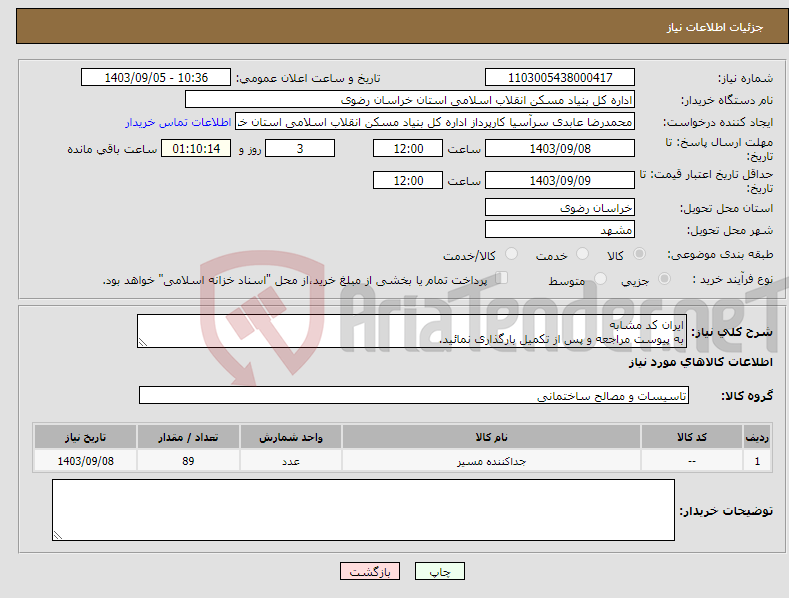Click row number 1 cell

pos(757,461)
